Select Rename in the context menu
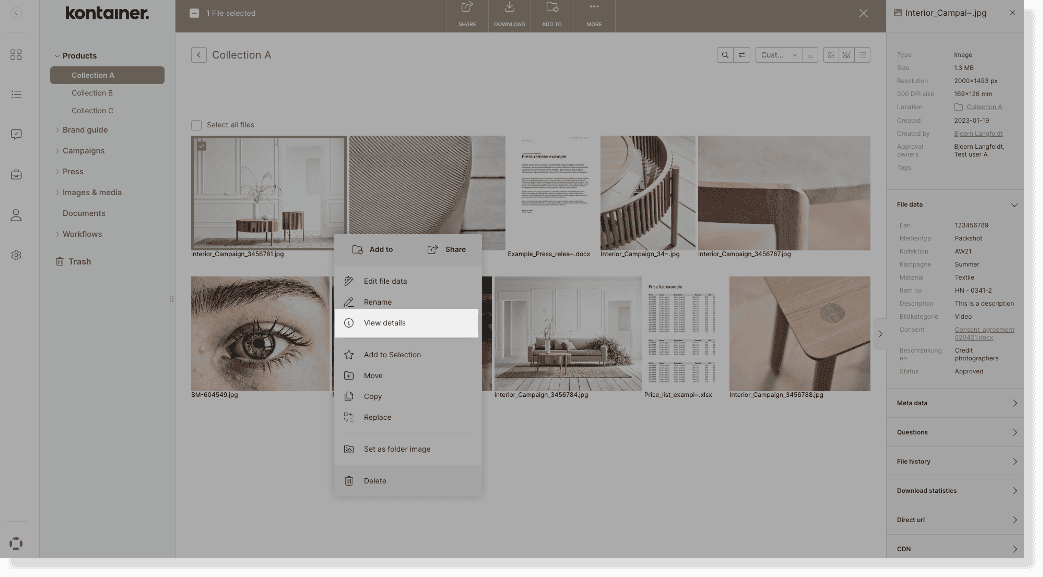The height and width of the screenshot is (577, 1043). tap(377, 302)
